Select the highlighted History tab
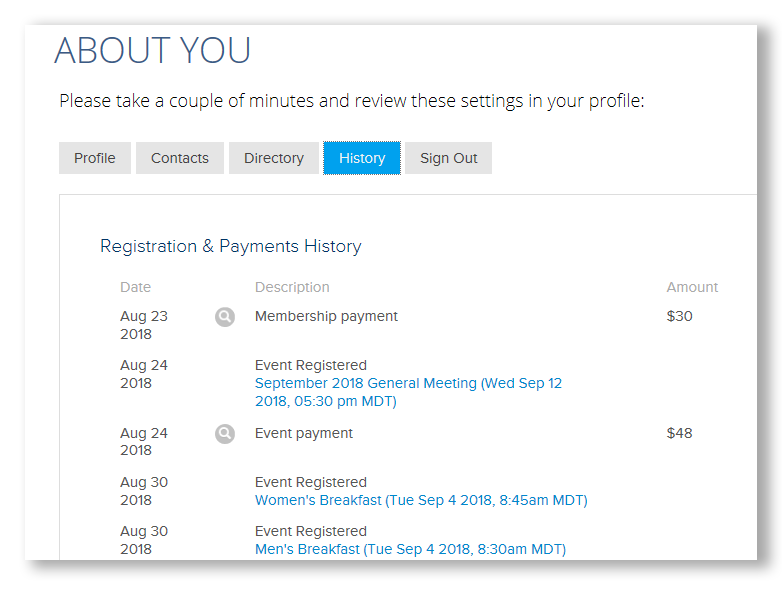This screenshot has height=589, width=782. [362, 158]
